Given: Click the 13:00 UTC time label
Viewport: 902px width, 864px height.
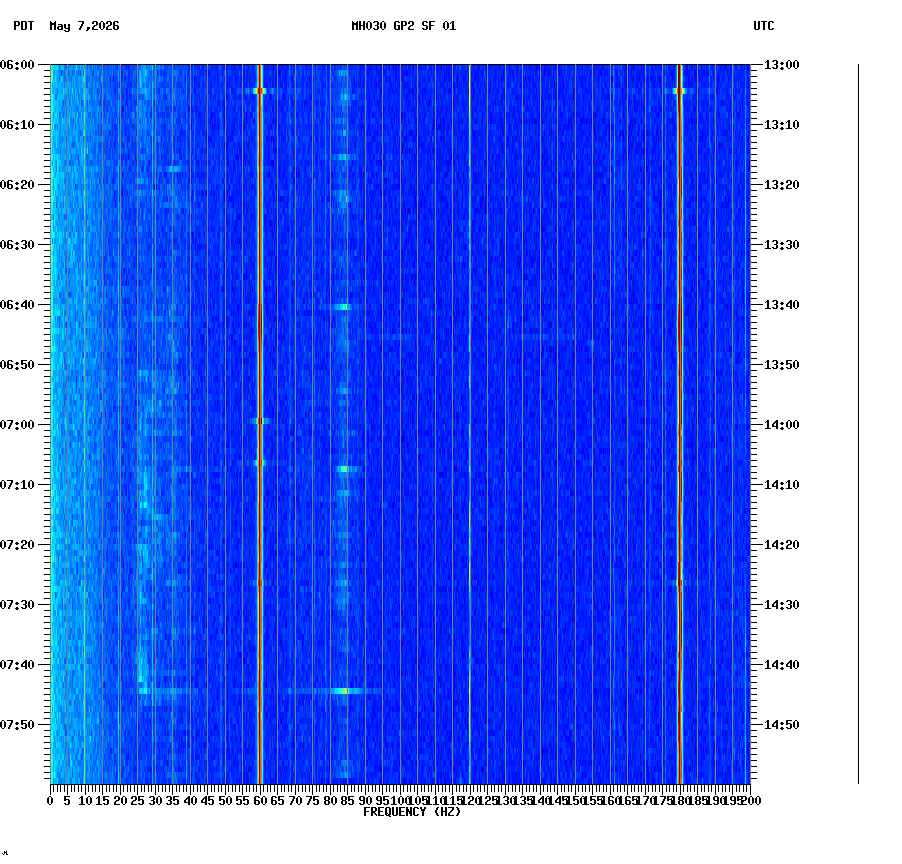Looking at the screenshot, I should click(782, 65).
